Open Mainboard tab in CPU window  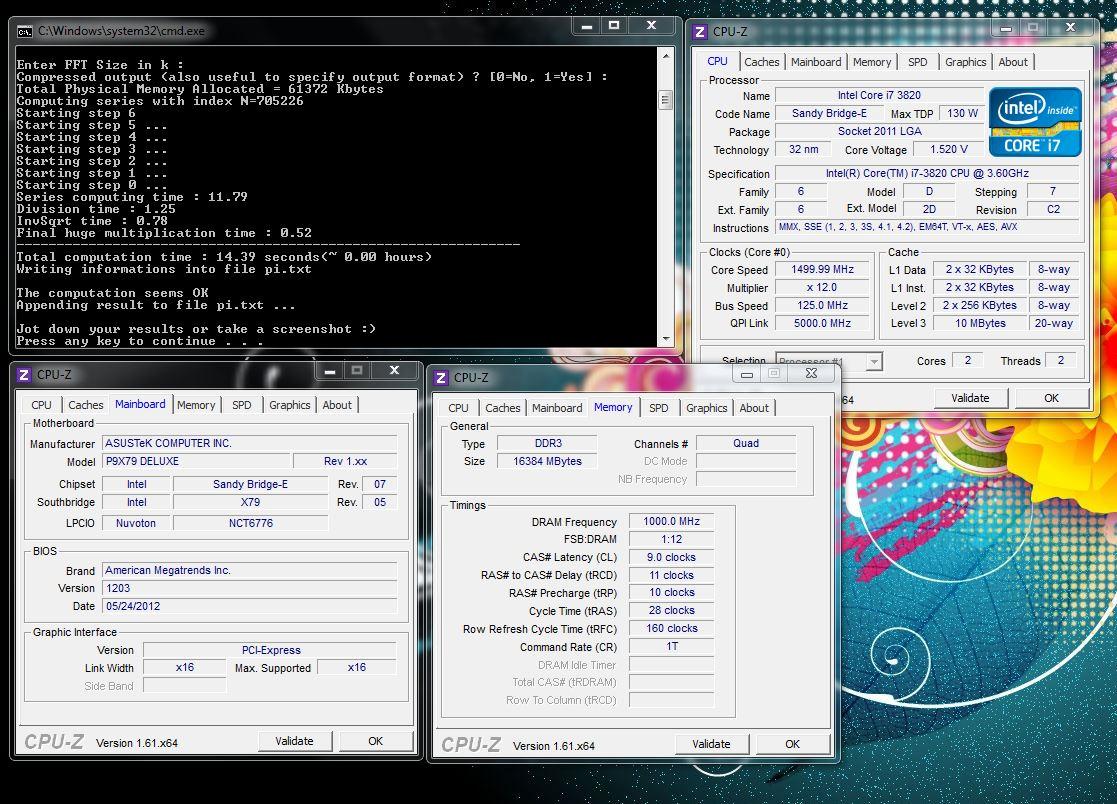(816, 62)
